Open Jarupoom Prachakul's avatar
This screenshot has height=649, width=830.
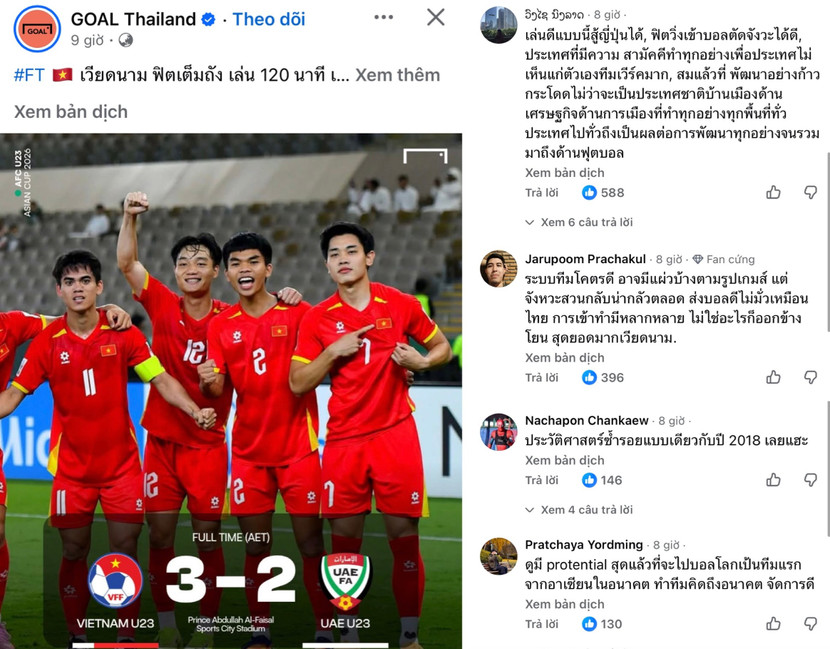coord(499,268)
